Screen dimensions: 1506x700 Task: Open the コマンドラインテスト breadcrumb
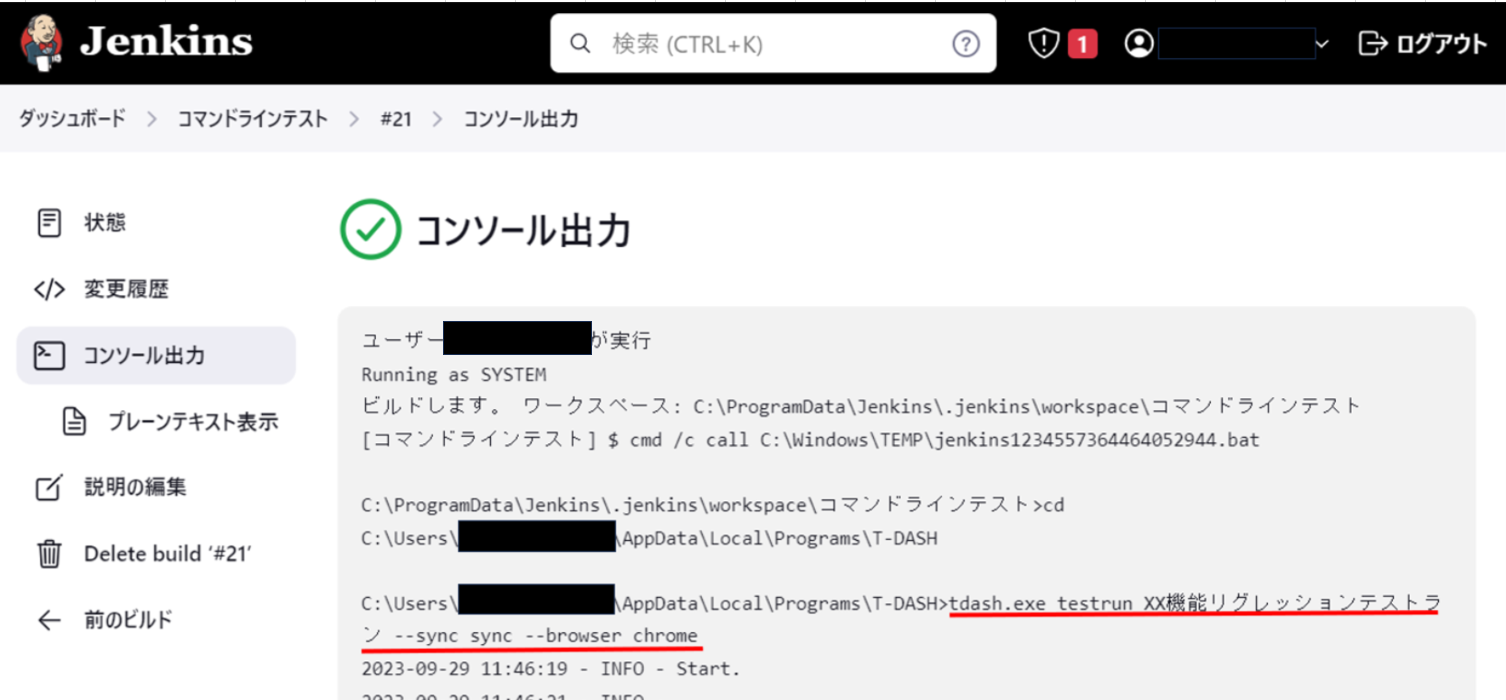pos(252,118)
